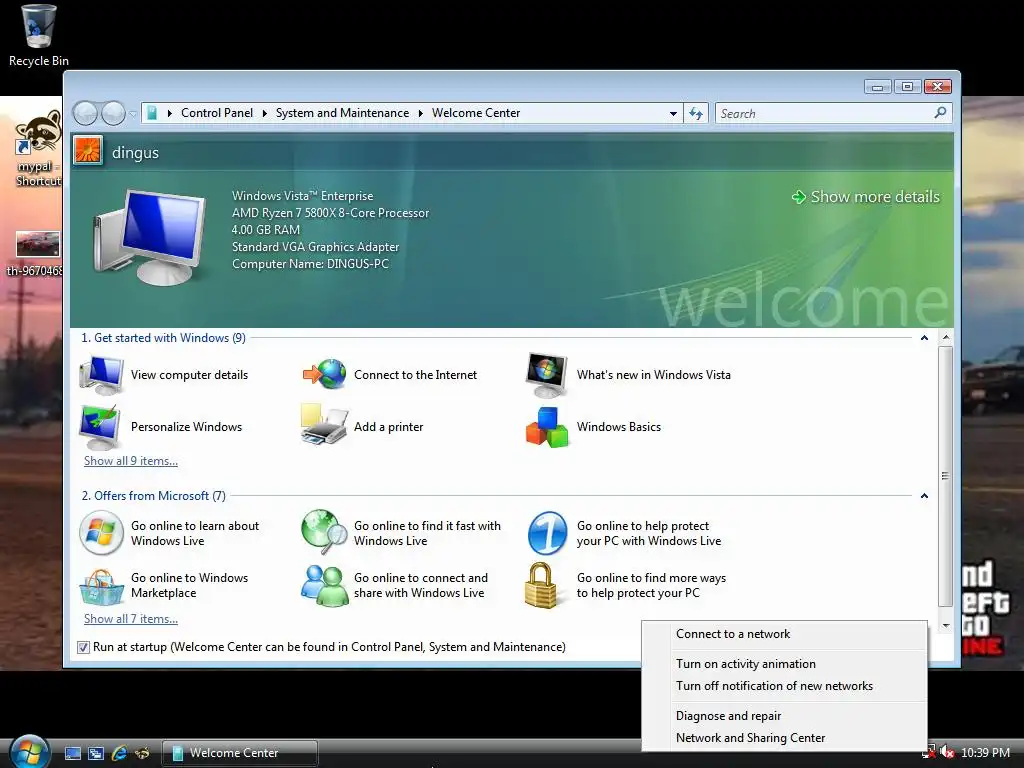
Task: Click the Show more details link
Action: pos(874,197)
